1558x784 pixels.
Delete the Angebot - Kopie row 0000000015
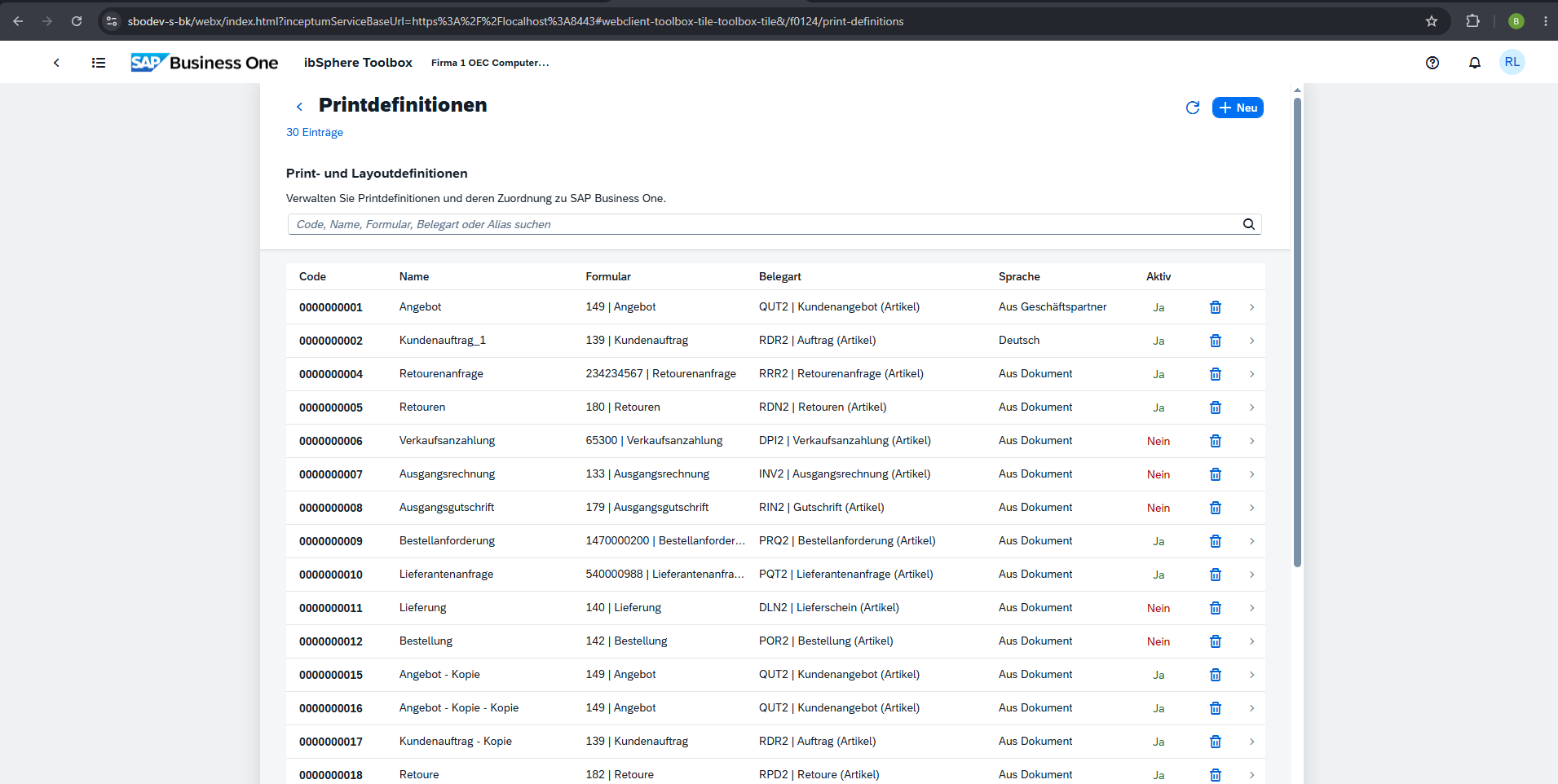tap(1215, 675)
